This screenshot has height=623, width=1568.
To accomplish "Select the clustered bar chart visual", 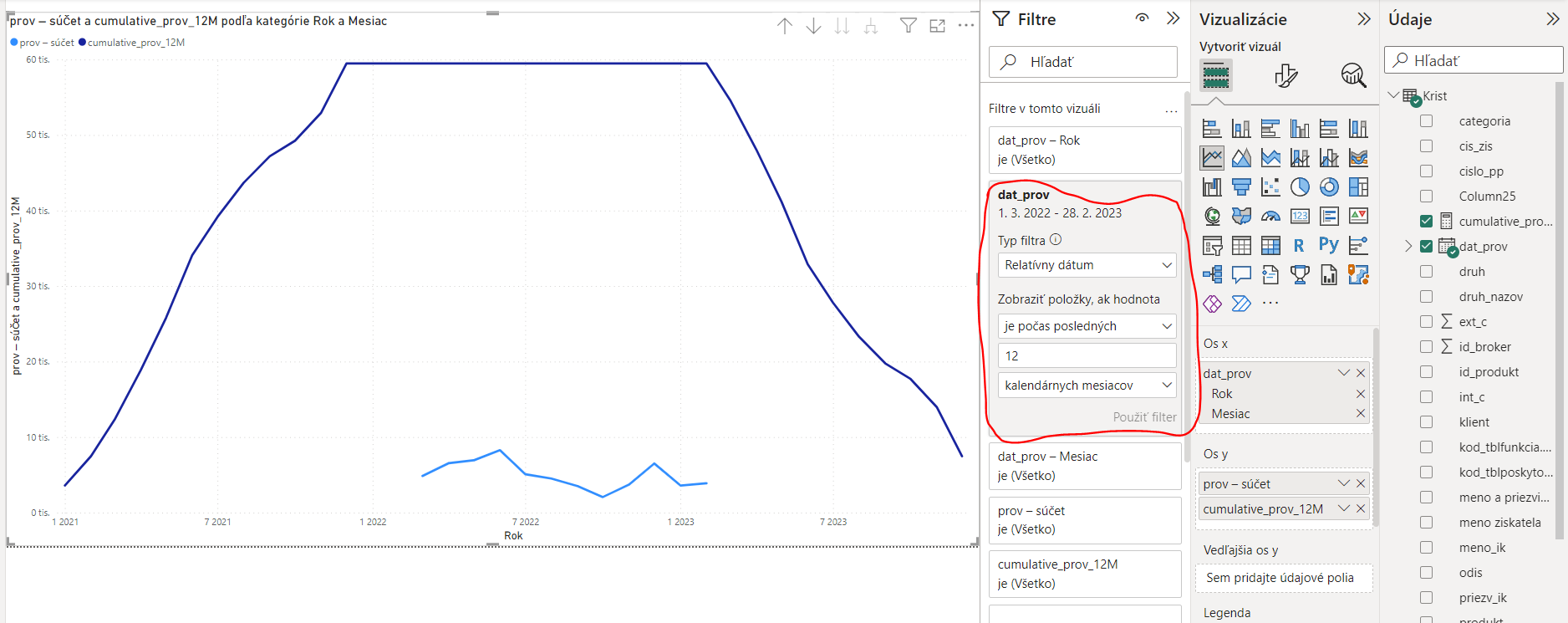I will pyautogui.click(x=1270, y=129).
